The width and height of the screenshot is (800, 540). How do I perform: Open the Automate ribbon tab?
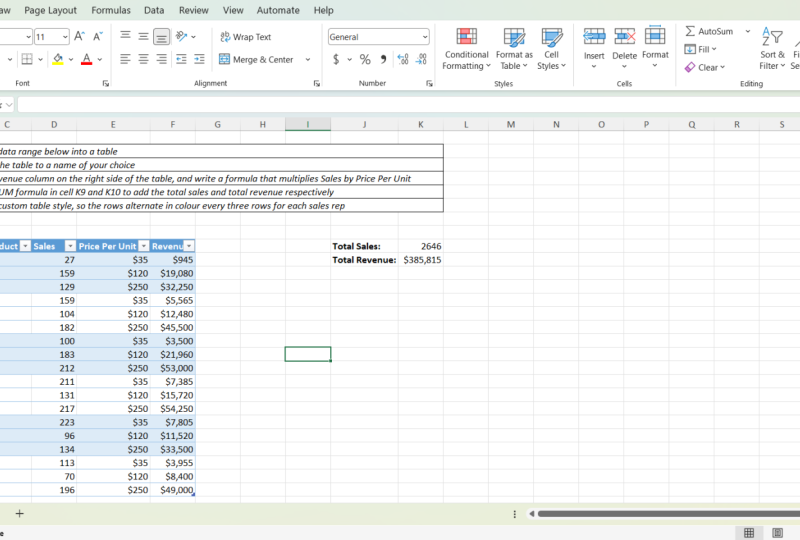(278, 10)
